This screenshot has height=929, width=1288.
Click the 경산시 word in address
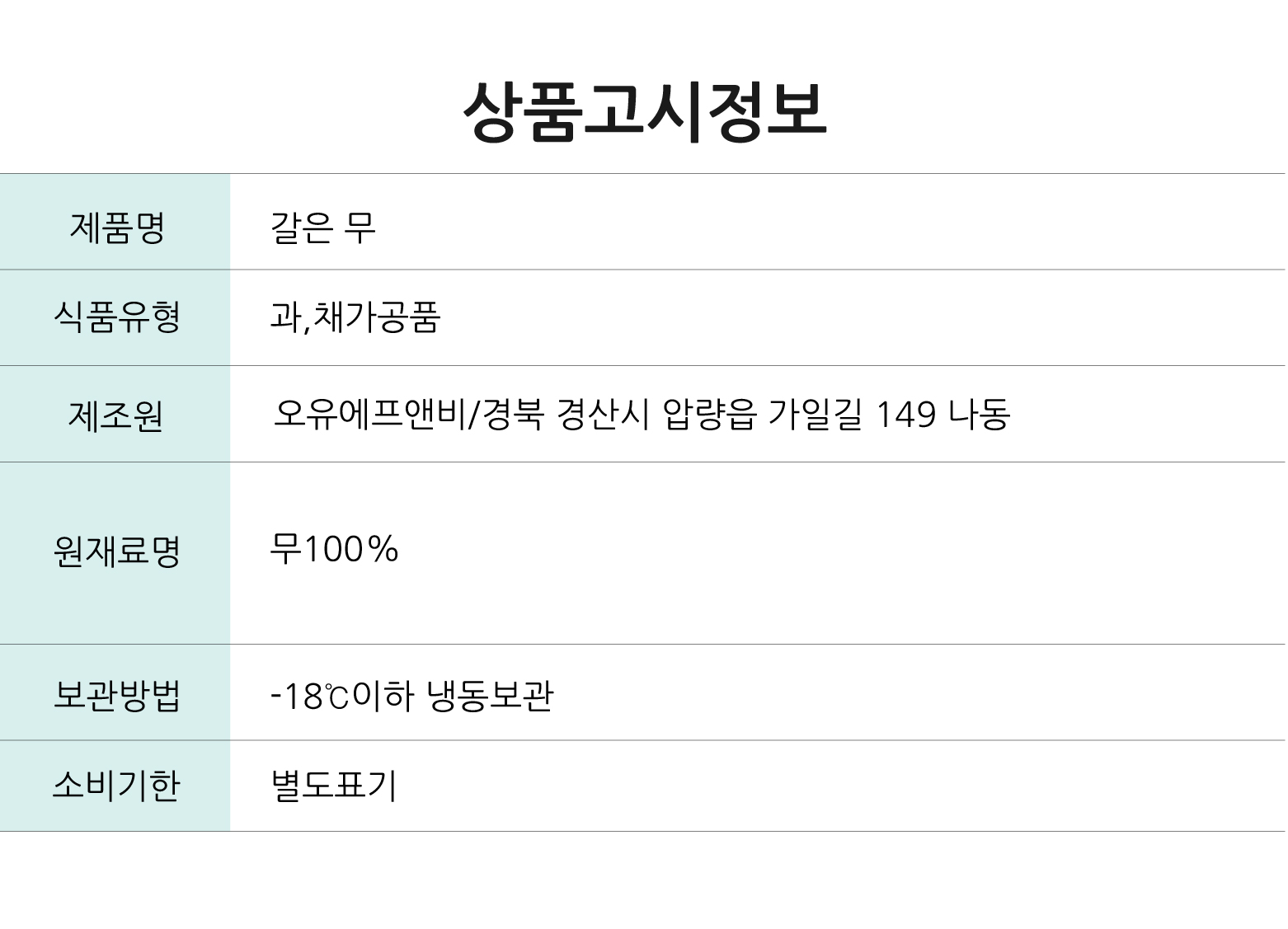[x=604, y=413]
